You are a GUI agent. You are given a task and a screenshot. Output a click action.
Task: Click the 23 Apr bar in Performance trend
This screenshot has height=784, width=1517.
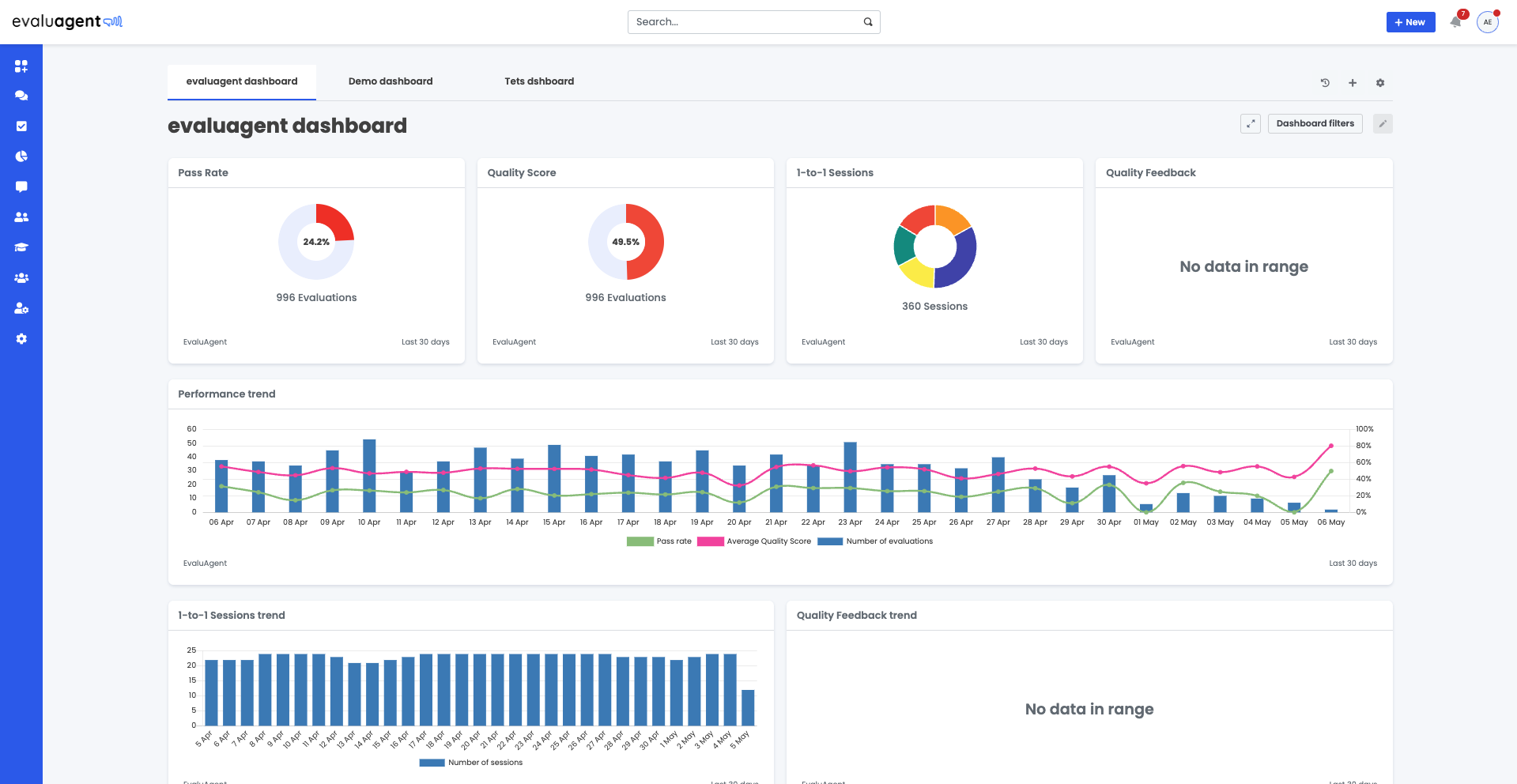point(851,477)
